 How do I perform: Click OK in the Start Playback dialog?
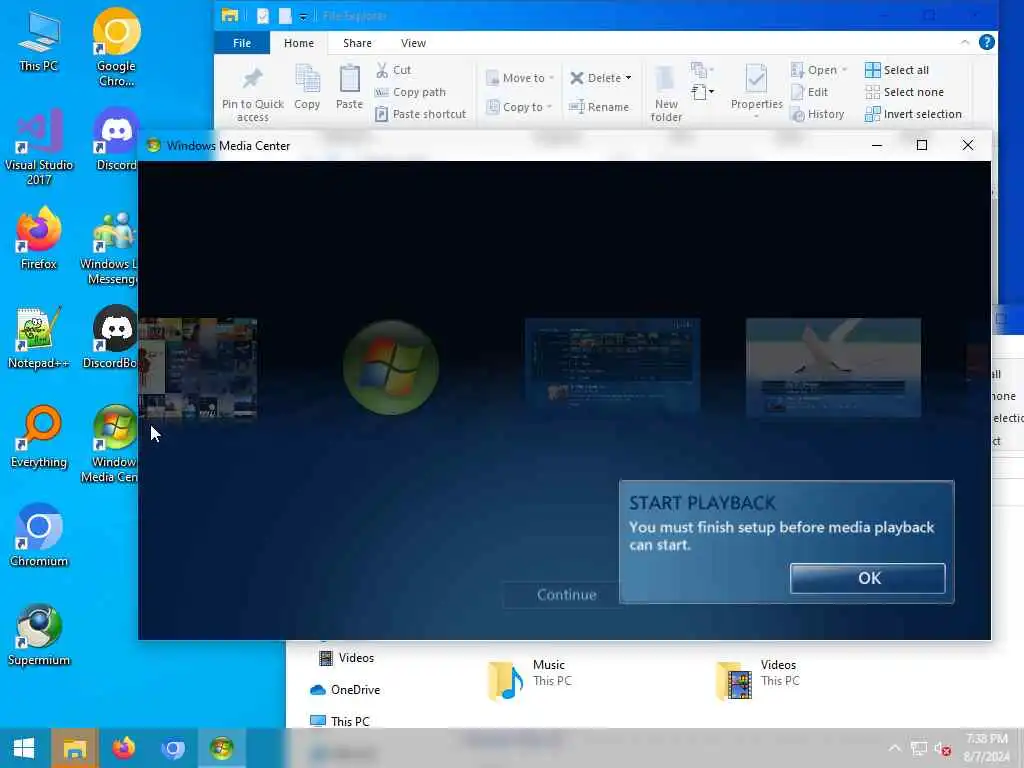pos(867,578)
